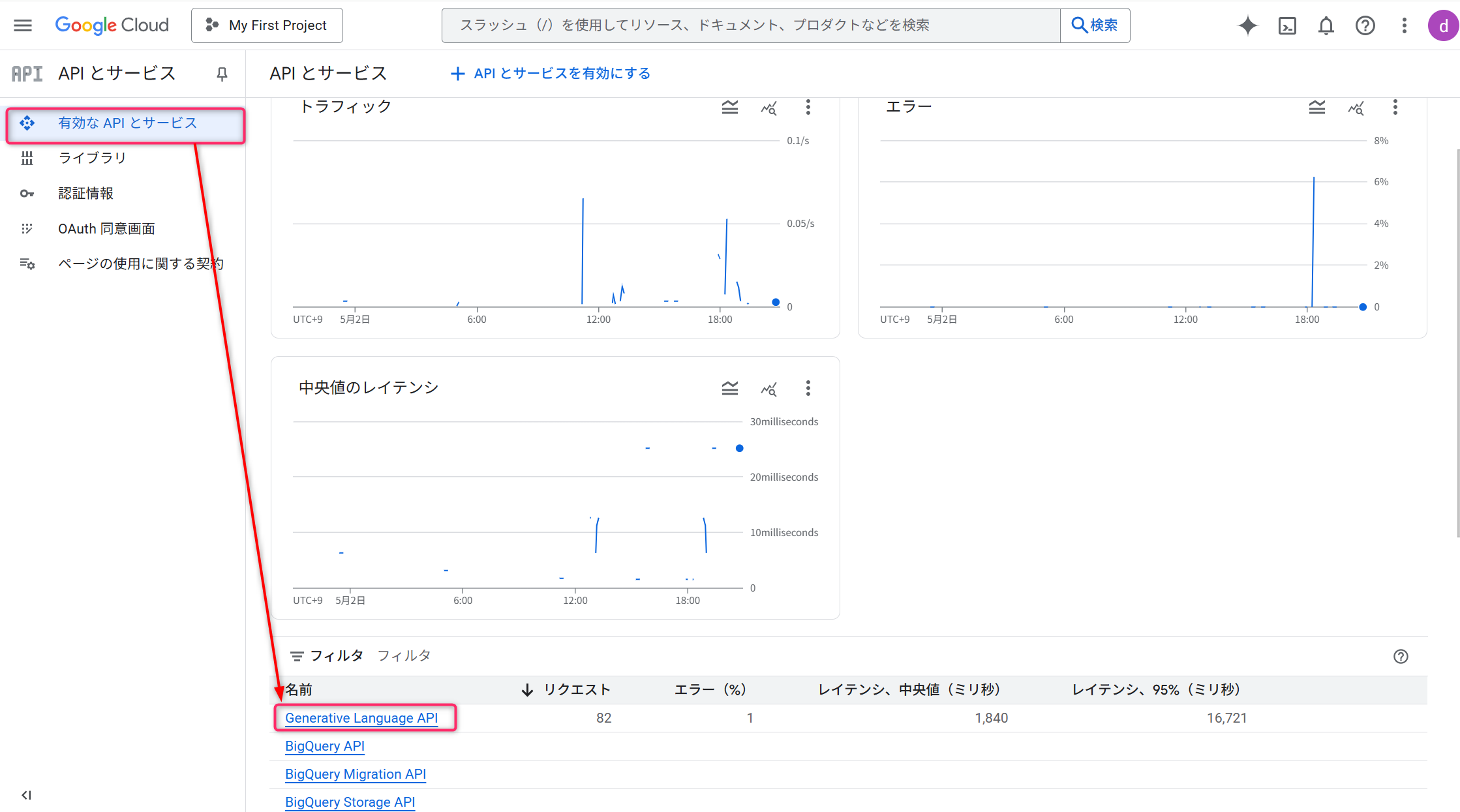Click the table filter input フィルタ

click(x=874, y=656)
